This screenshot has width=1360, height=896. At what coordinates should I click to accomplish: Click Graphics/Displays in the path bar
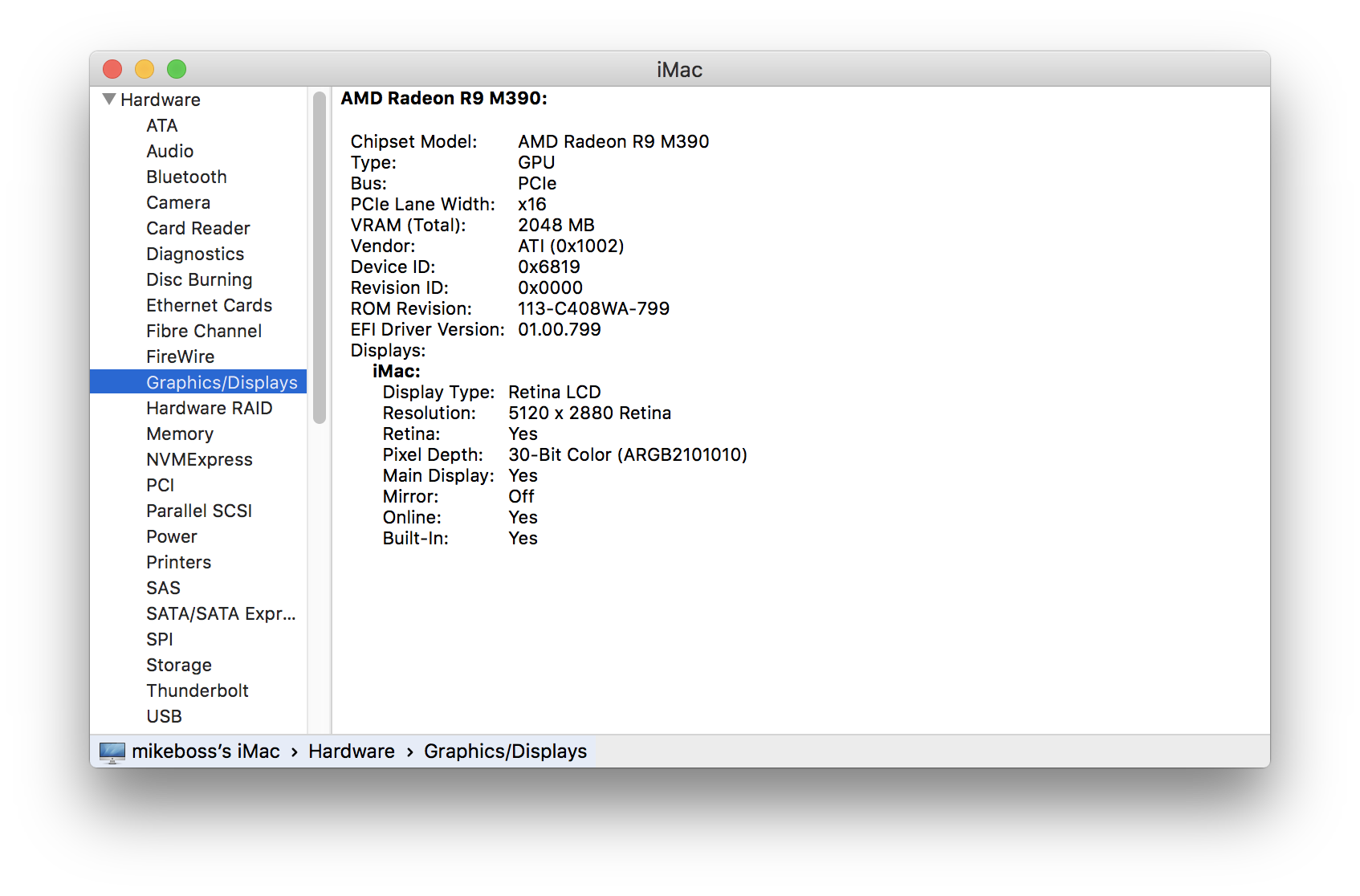[506, 751]
